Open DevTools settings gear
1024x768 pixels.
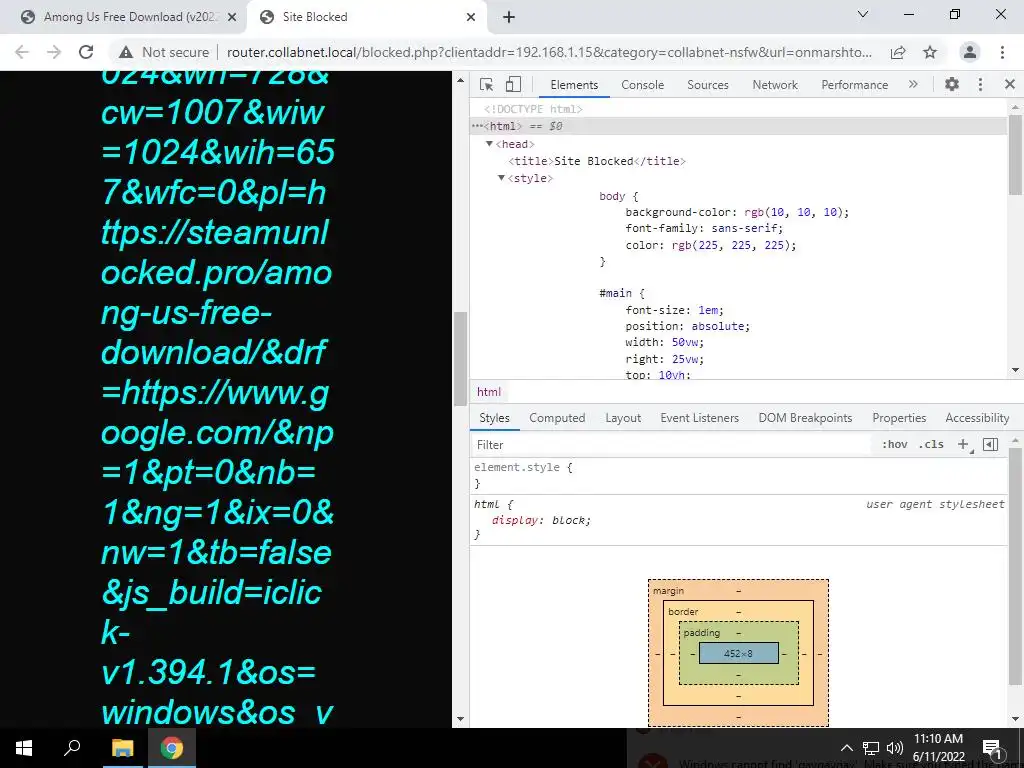tap(952, 84)
